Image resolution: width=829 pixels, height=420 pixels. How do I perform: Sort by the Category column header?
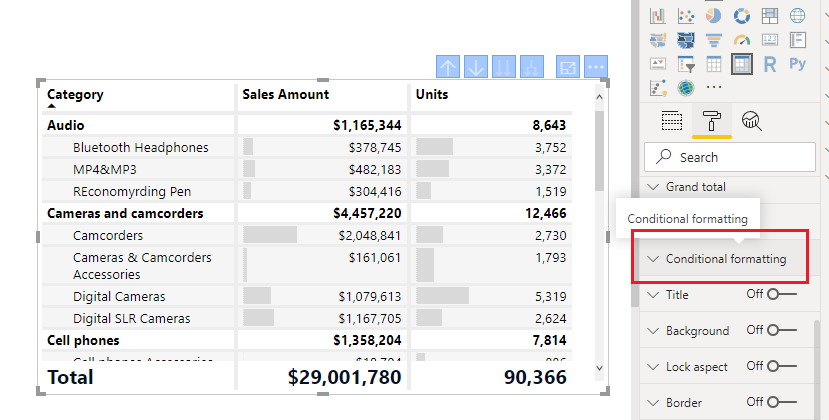point(76,95)
